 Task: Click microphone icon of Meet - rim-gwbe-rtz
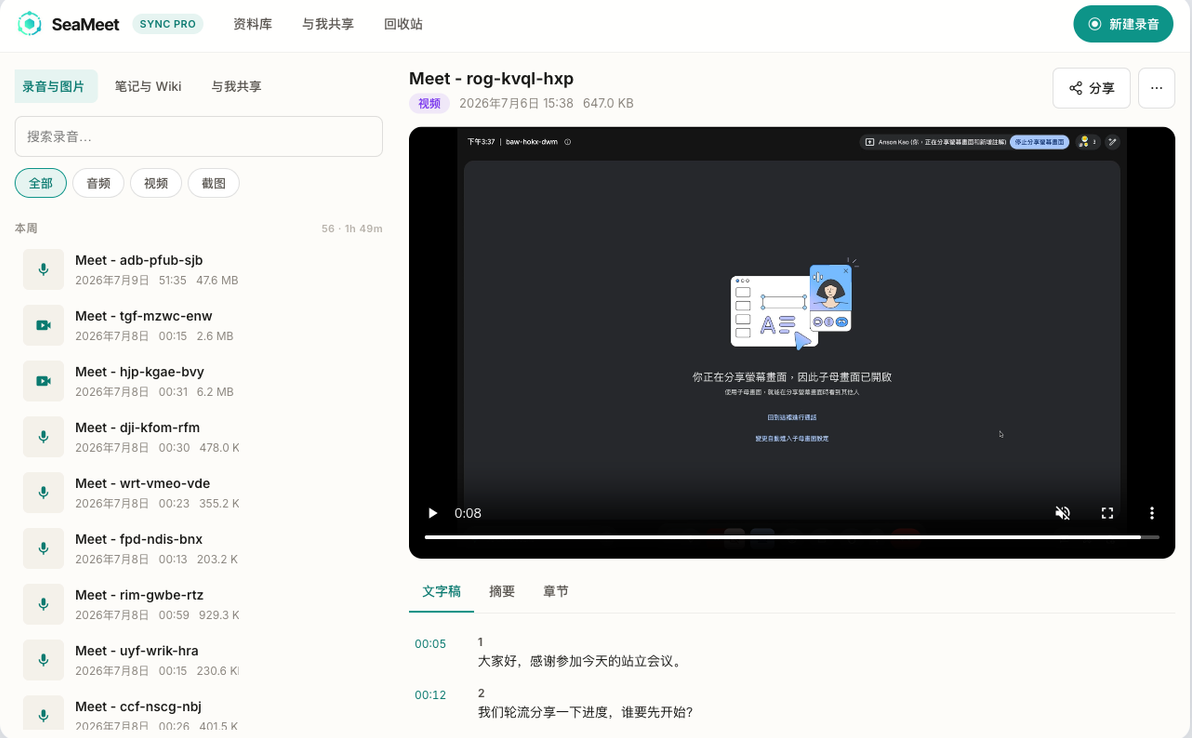(43, 604)
